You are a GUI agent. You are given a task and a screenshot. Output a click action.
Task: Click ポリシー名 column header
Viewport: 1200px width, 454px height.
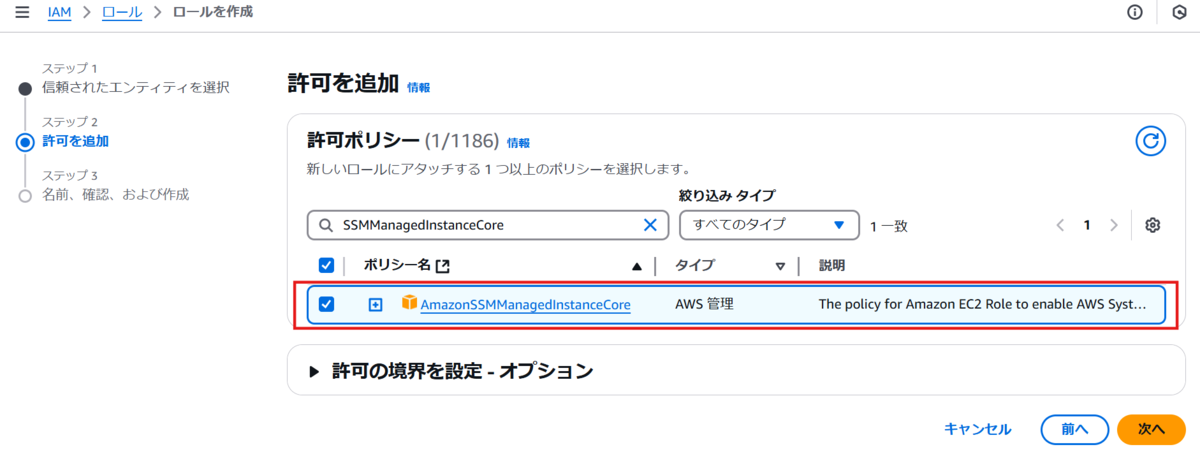point(397,265)
